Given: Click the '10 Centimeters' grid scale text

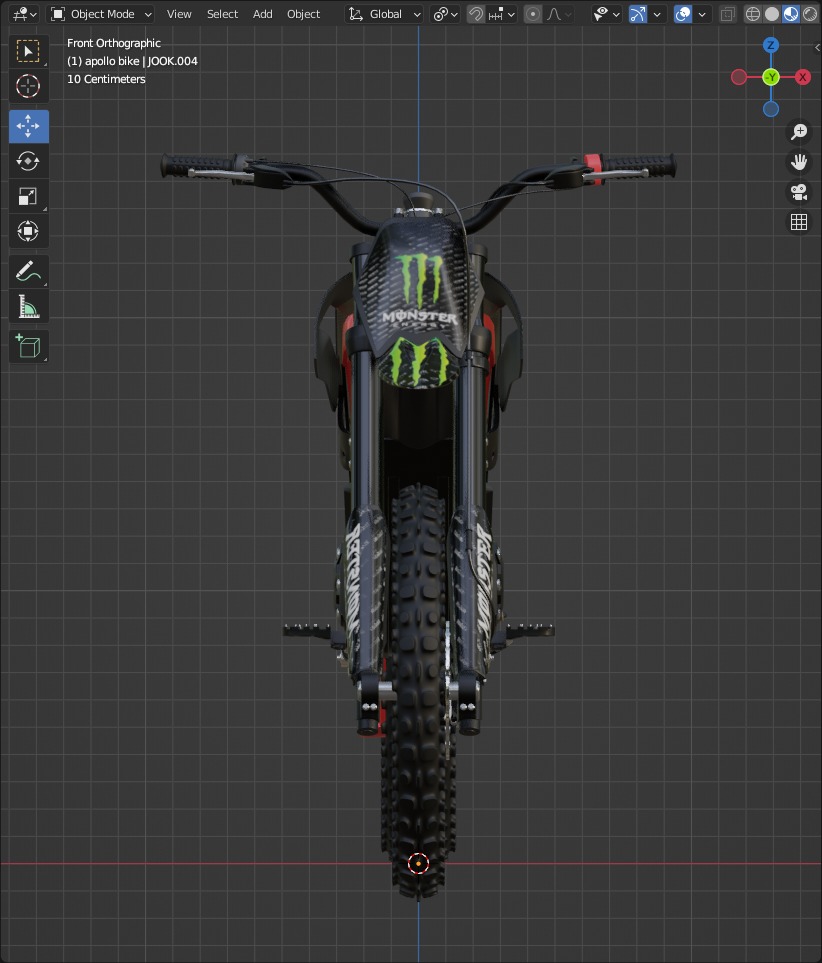Looking at the screenshot, I should 106,79.
